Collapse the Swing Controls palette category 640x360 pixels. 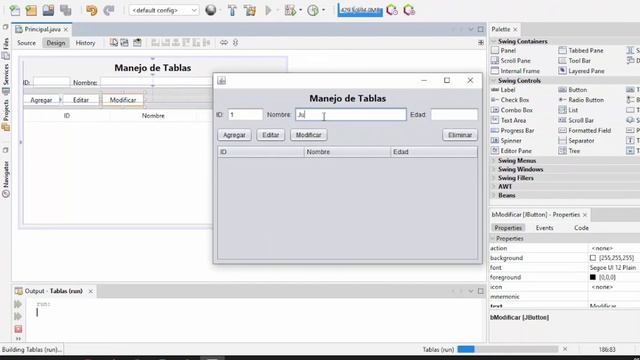tap(493, 81)
